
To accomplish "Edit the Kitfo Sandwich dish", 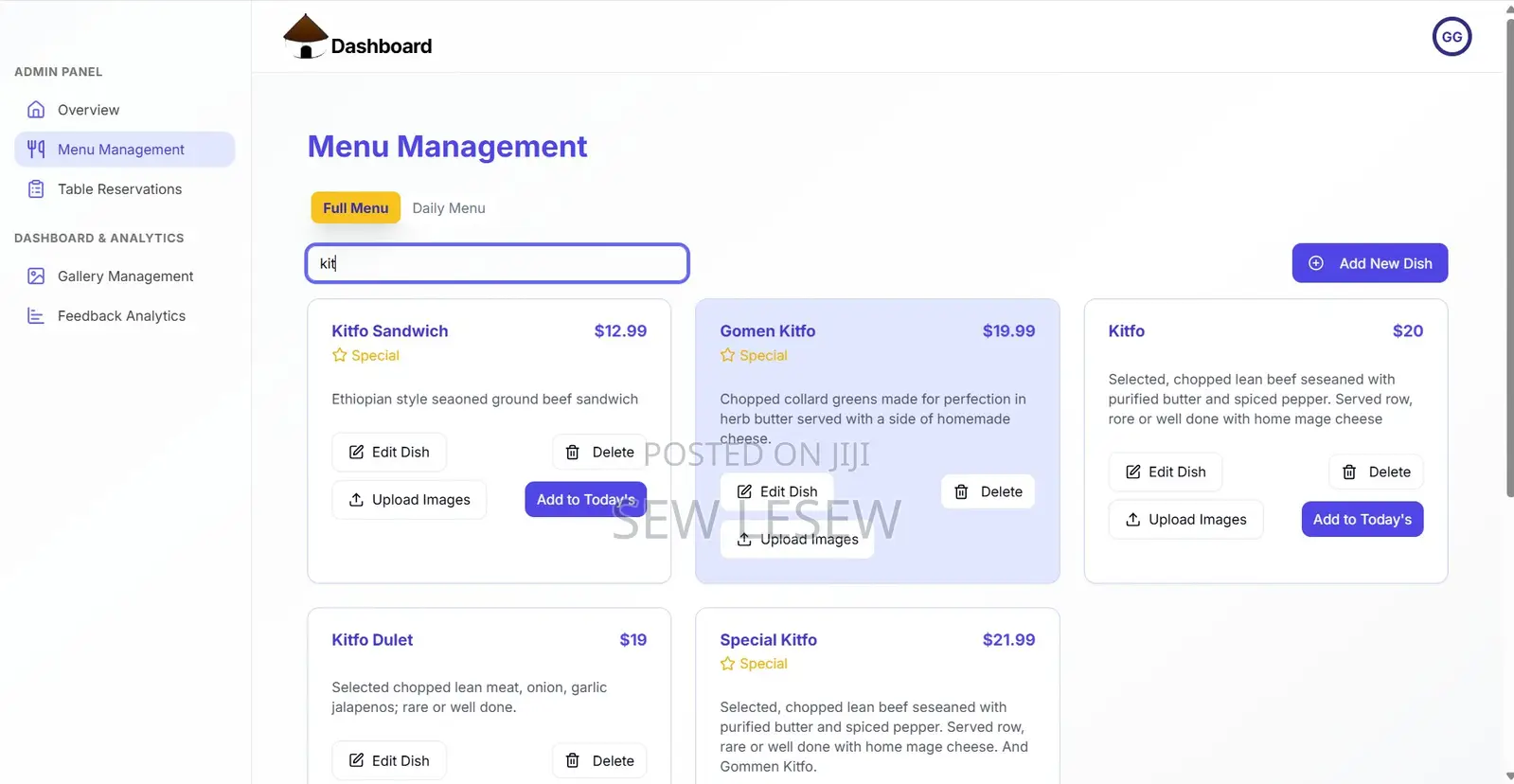I will 389,453.
